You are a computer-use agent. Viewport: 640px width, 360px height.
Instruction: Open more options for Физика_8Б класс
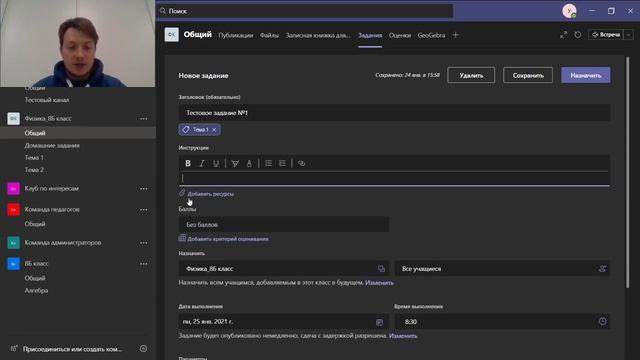144,119
